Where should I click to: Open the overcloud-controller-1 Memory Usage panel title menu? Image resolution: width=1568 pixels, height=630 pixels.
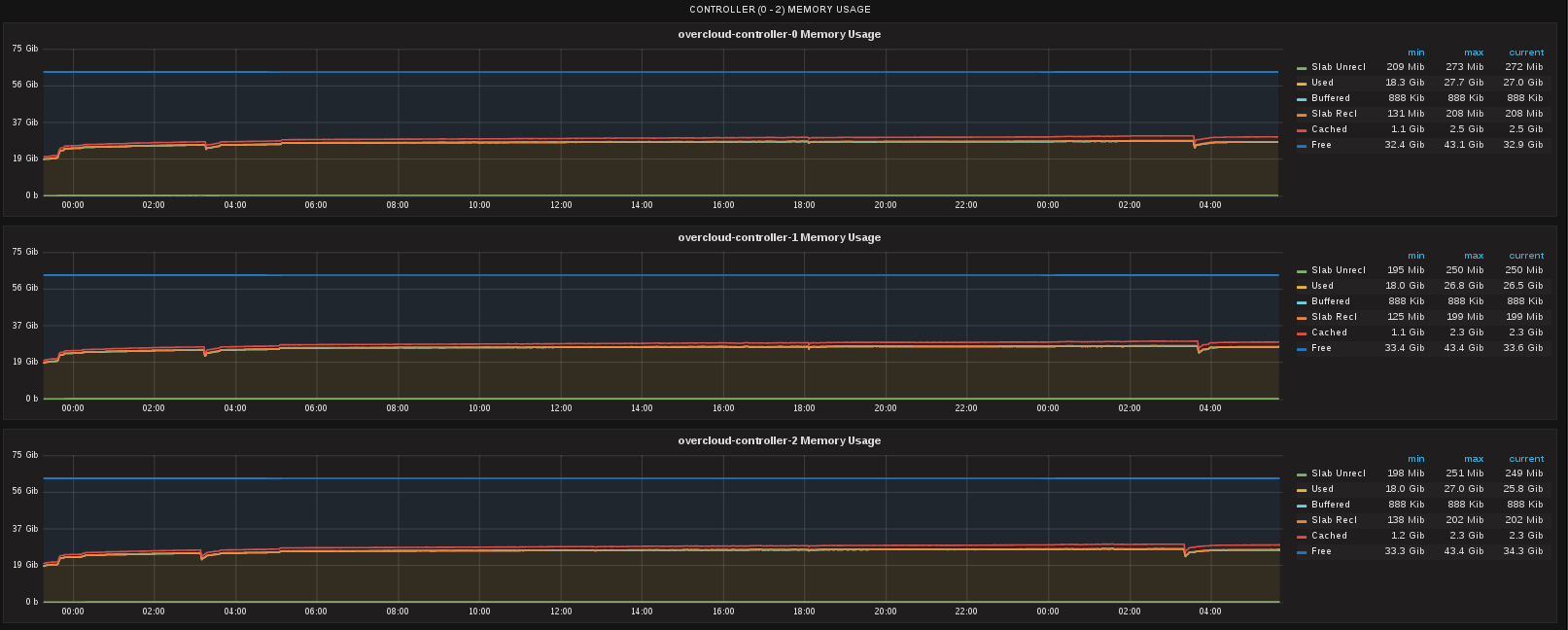780,237
